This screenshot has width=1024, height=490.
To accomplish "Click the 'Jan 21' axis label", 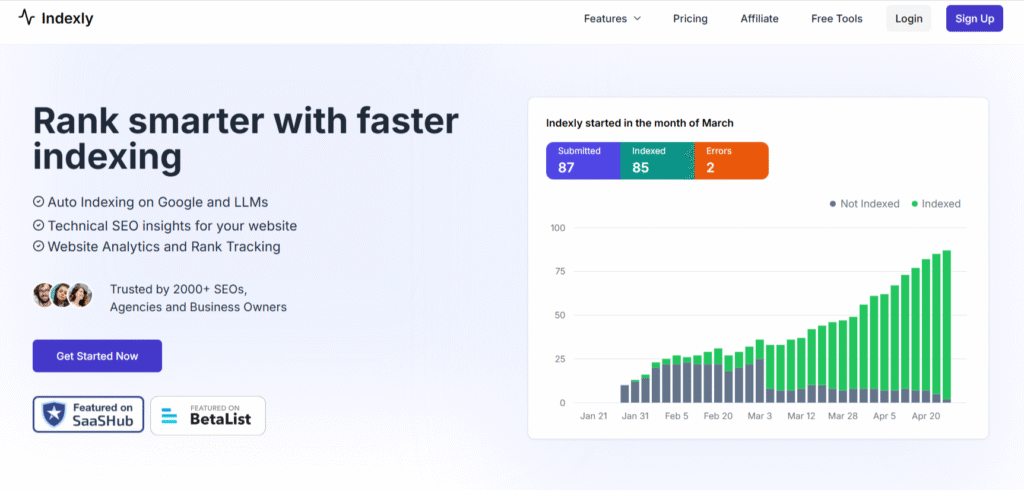I will 594,416.
